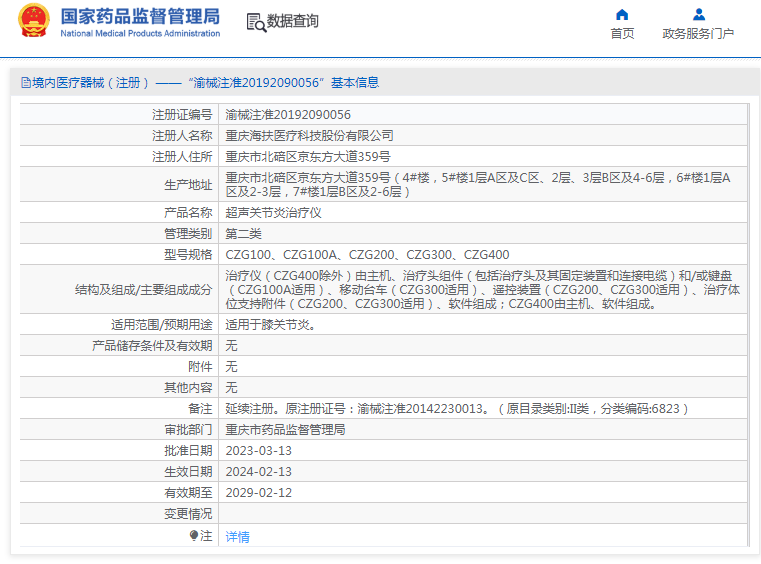Open the 详情 link in the notes row

[x=237, y=537]
